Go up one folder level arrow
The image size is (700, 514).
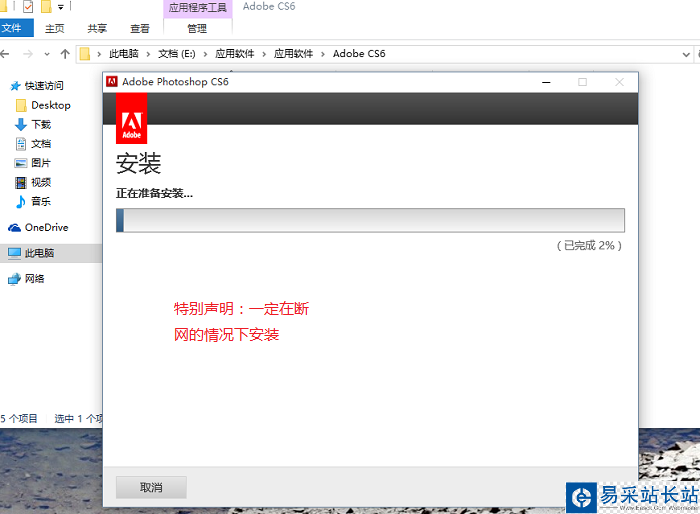point(65,54)
